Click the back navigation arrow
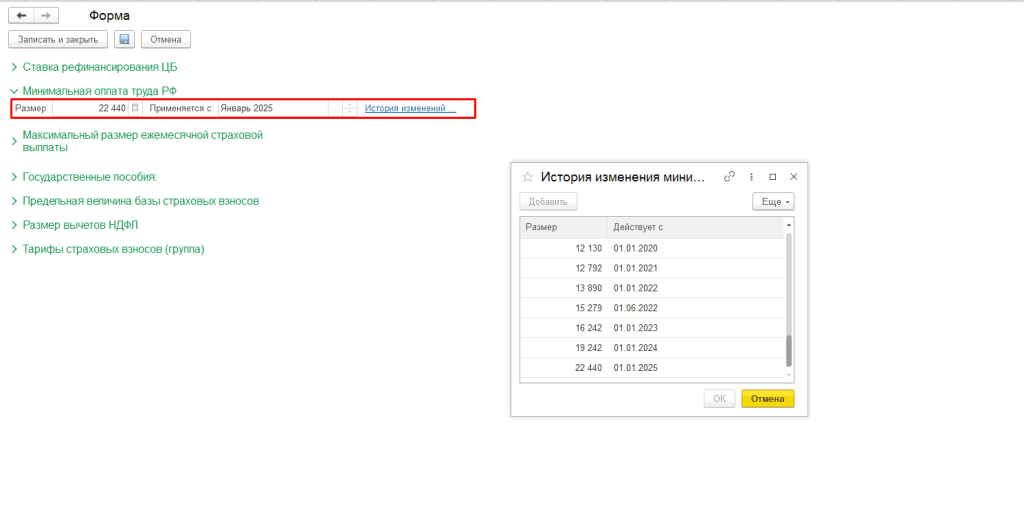1024x507 pixels. (22, 16)
